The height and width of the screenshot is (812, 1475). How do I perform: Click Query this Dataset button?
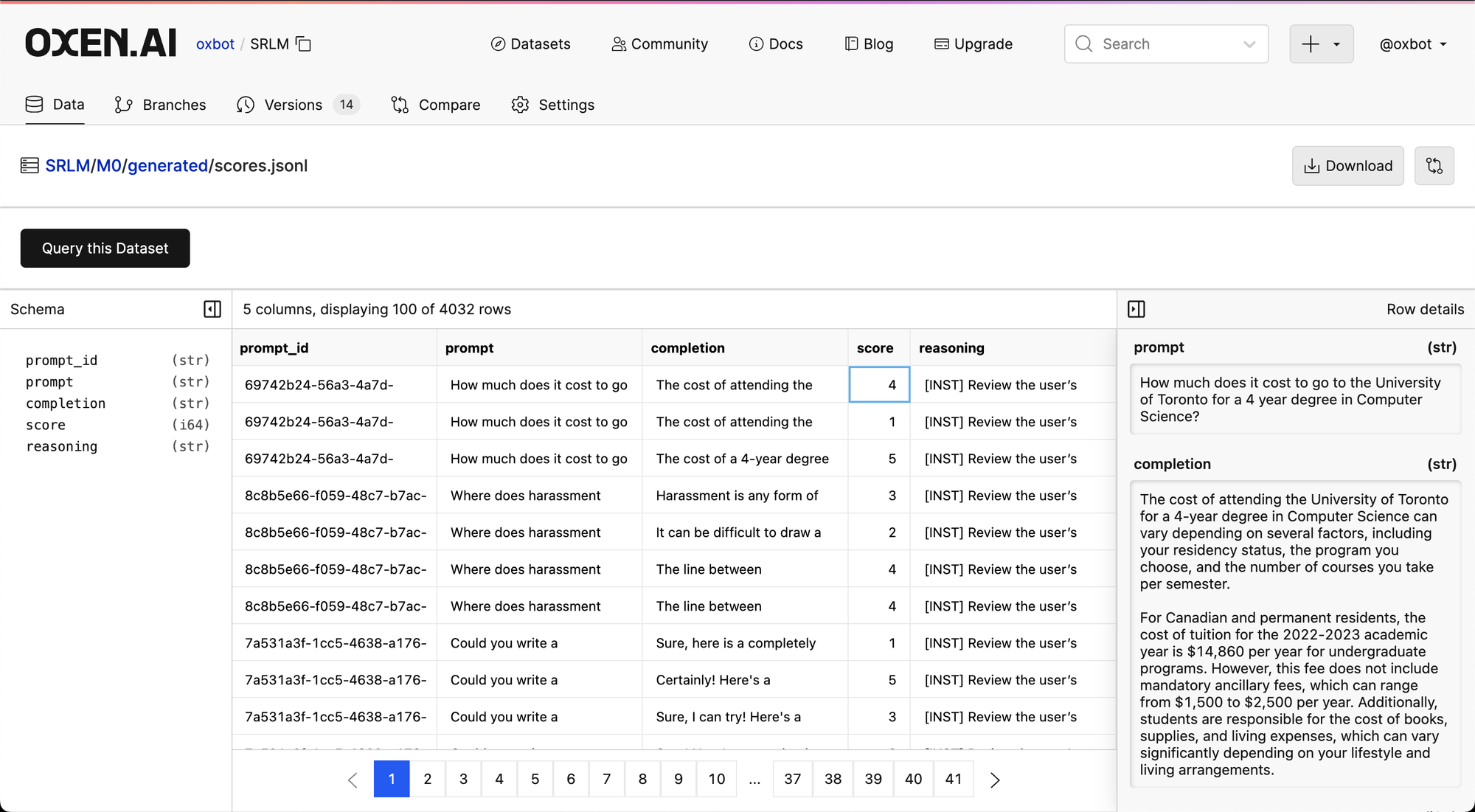pos(105,249)
